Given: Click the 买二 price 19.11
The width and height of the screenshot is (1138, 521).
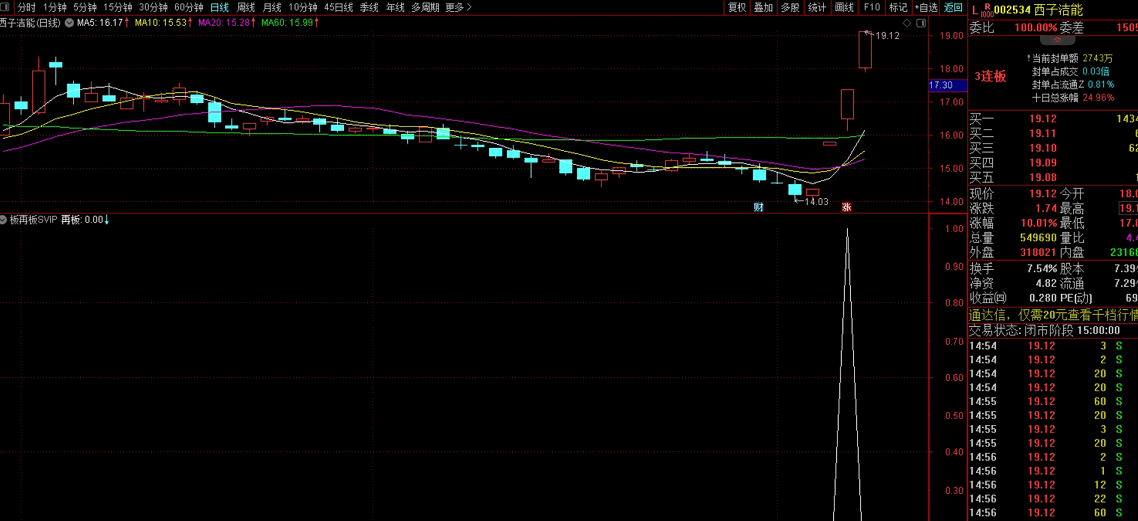Looking at the screenshot, I should click(1041, 133).
